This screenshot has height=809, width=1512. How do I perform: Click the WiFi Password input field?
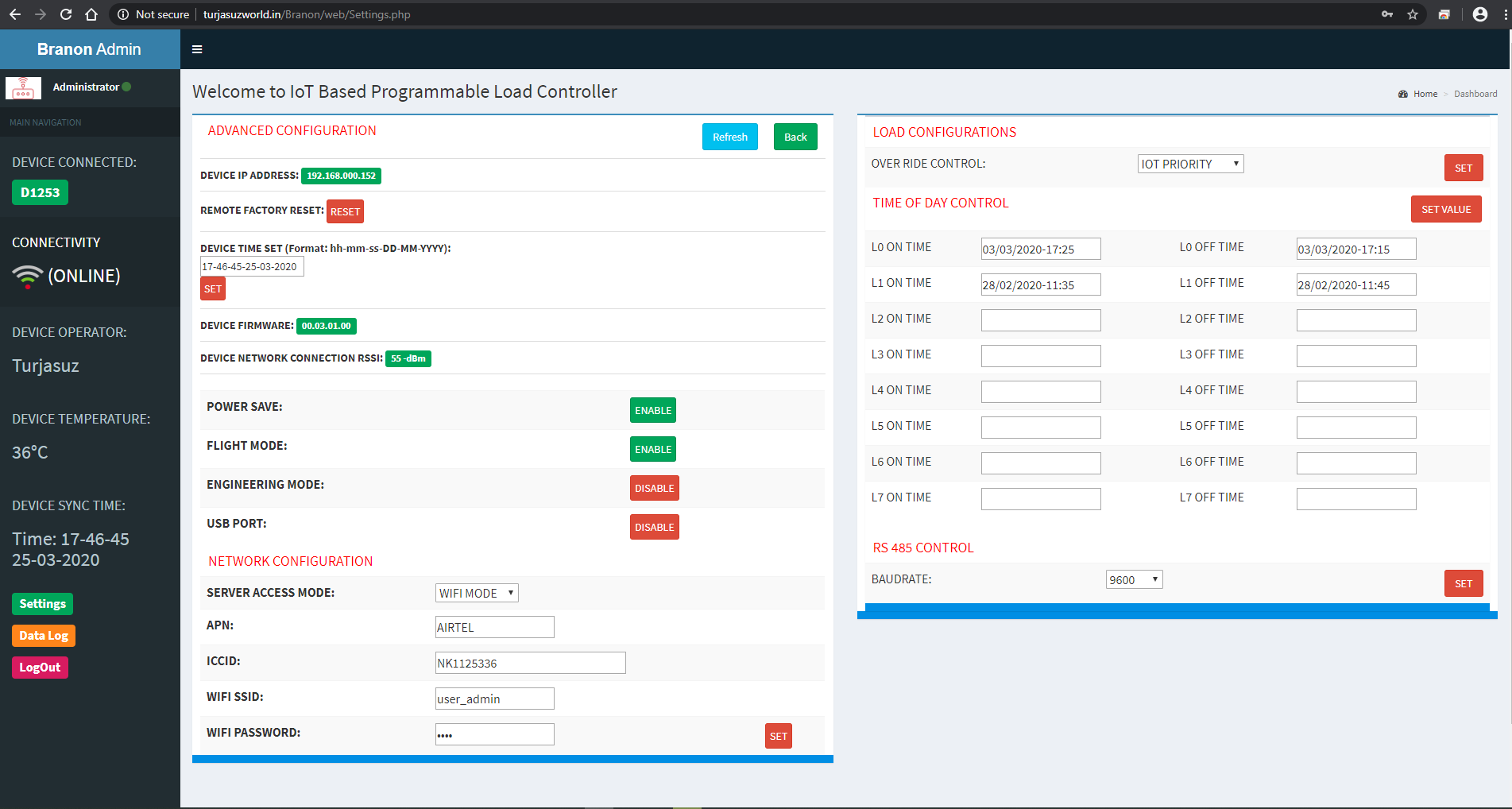pyautogui.click(x=494, y=734)
